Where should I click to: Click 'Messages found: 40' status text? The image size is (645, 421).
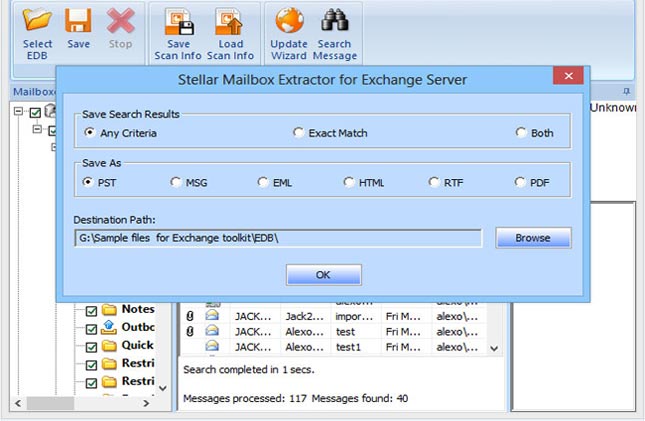360,398
